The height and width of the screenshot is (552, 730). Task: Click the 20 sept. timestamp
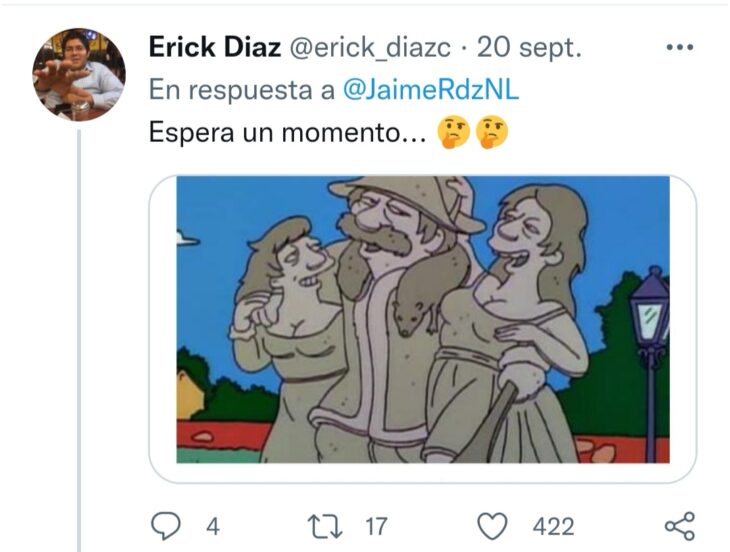tap(529, 47)
